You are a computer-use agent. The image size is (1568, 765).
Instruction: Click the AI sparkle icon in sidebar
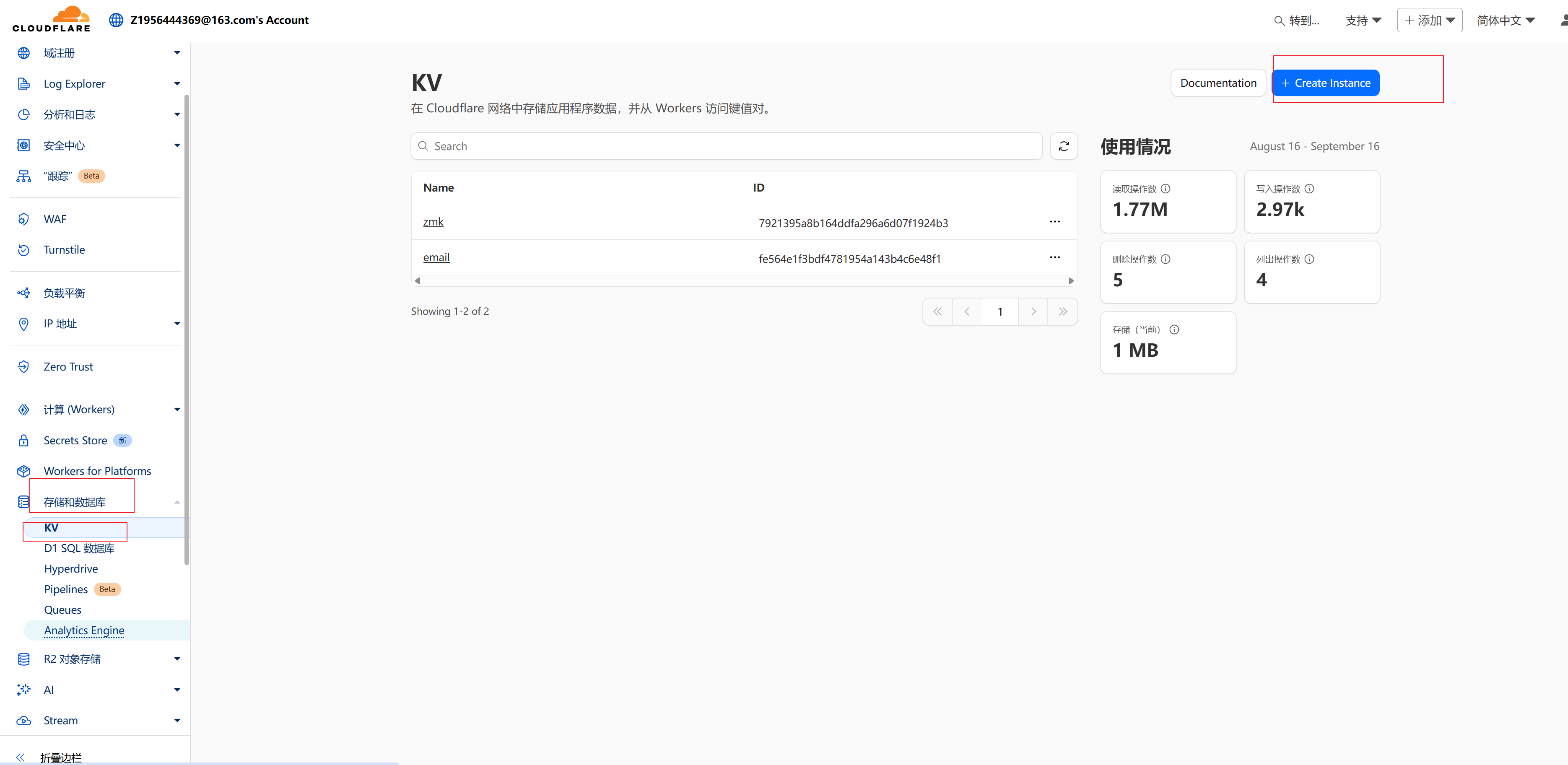click(x=24, y=690)
